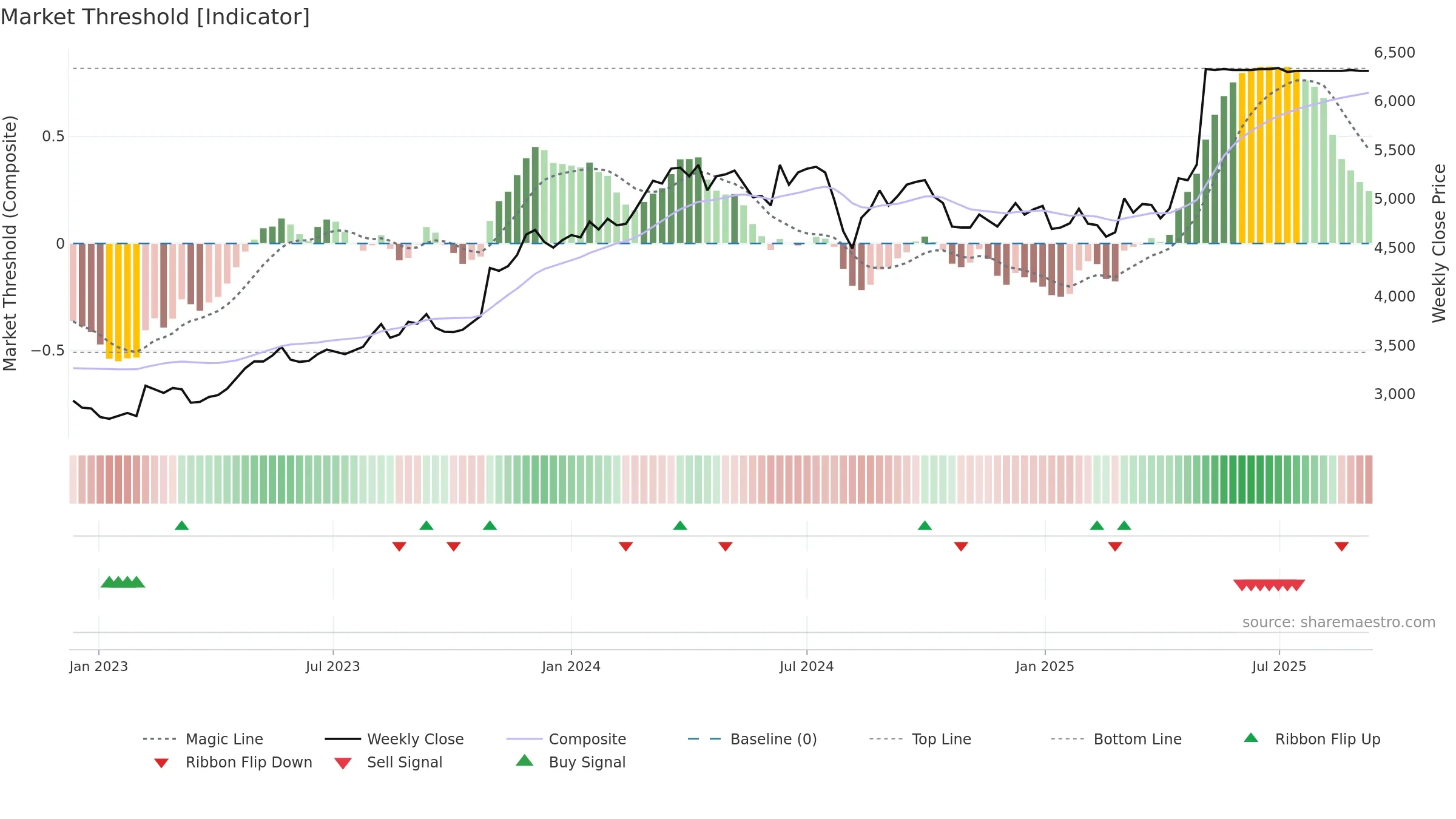Click the Jul 2024 x-axis label

[x=806, y=666]
